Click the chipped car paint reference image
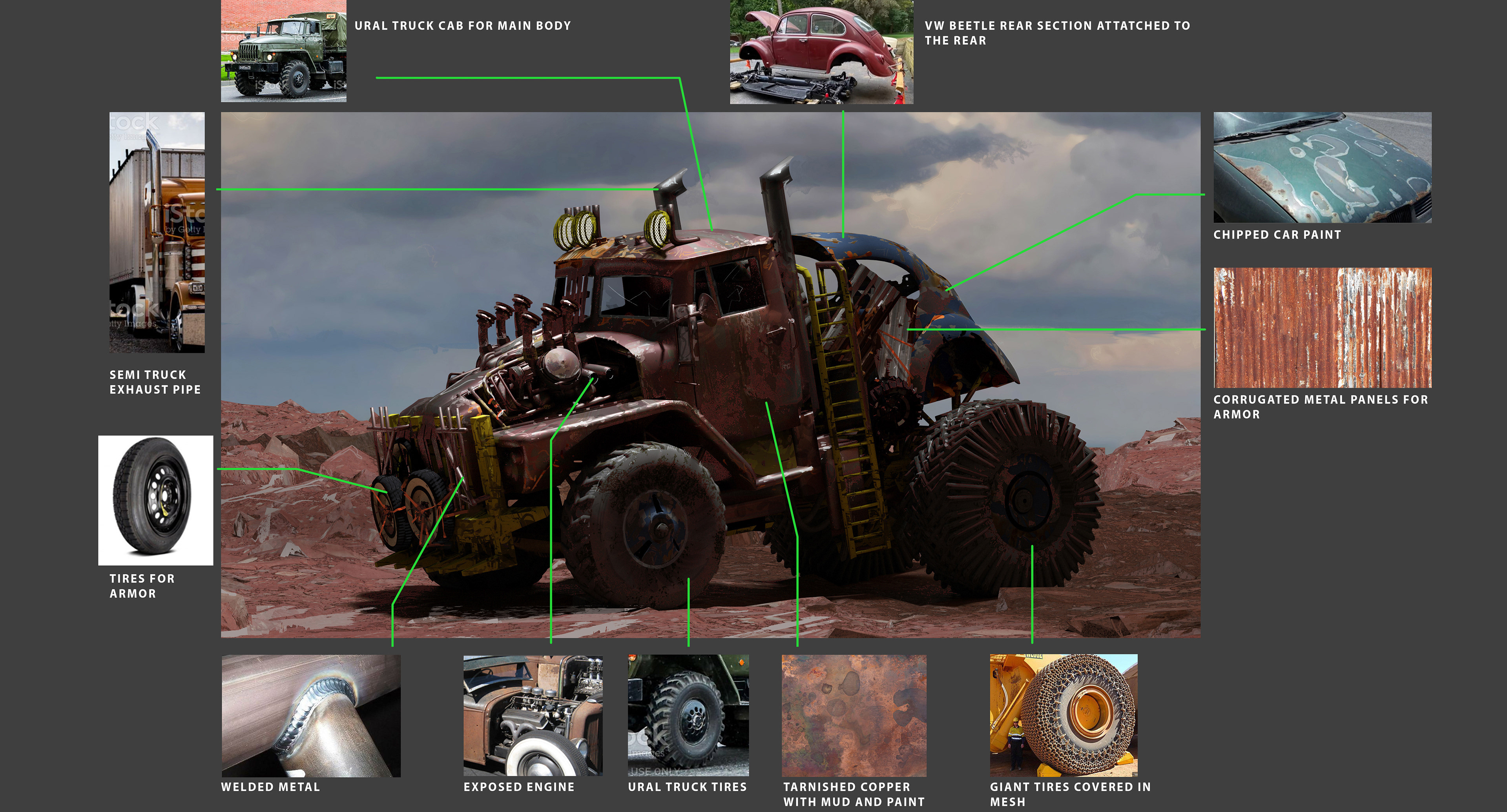 tap(1322, 167)
